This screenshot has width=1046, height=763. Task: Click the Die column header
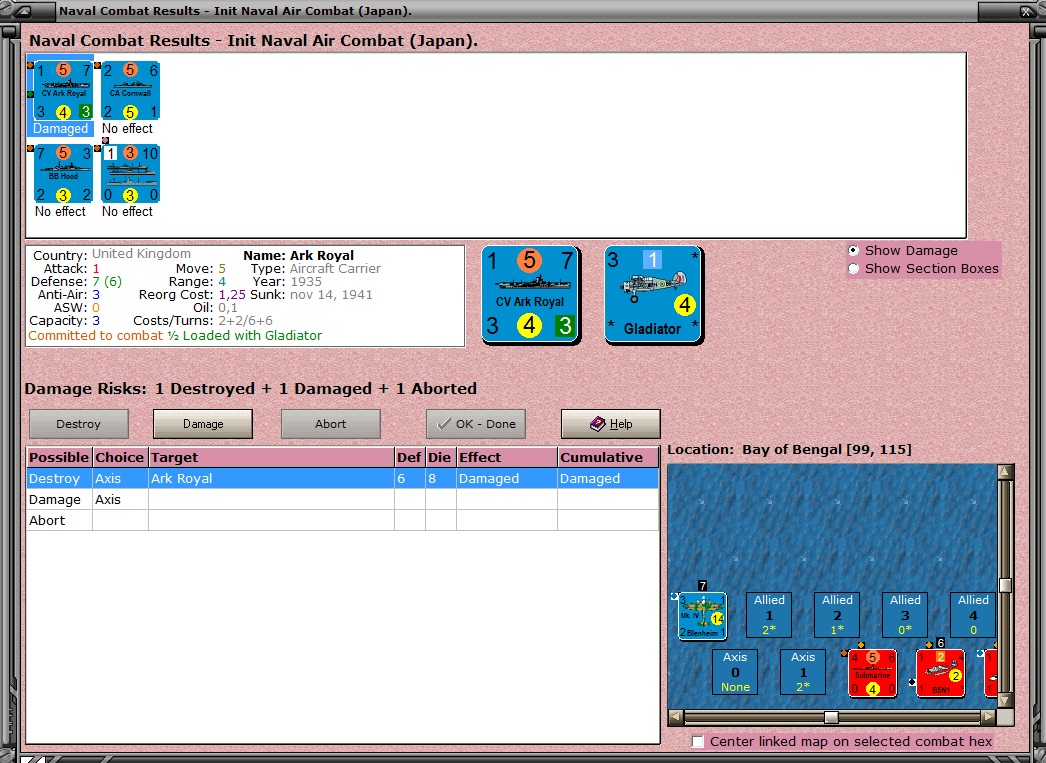click(440, 458)
